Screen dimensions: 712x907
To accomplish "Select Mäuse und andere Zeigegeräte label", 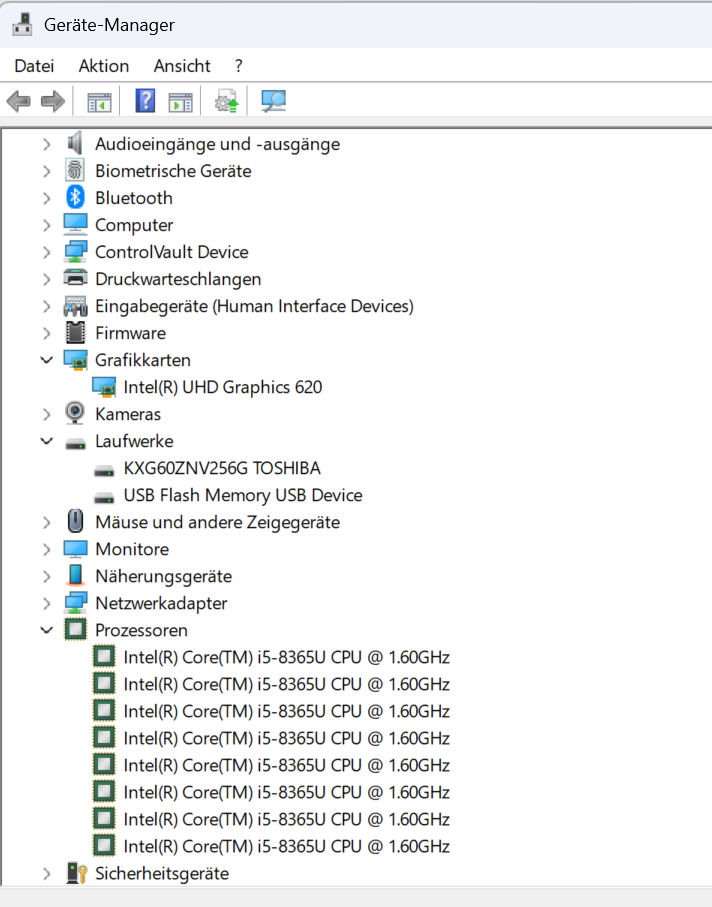I will [217, 522].
